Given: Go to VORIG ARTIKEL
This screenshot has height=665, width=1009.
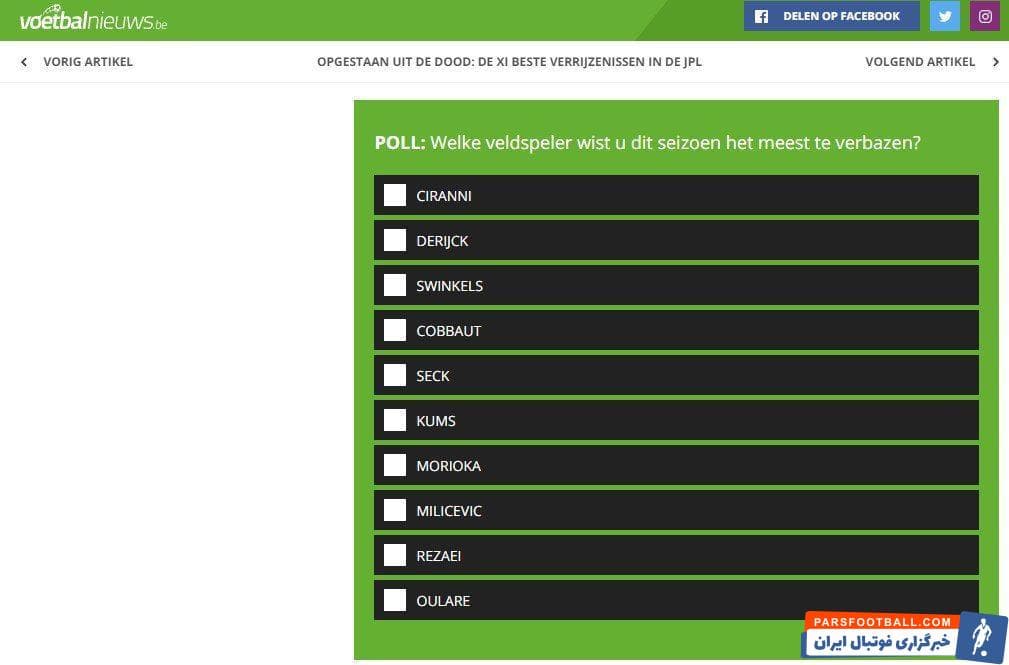Looking at the screenshot, I should 88,62.
